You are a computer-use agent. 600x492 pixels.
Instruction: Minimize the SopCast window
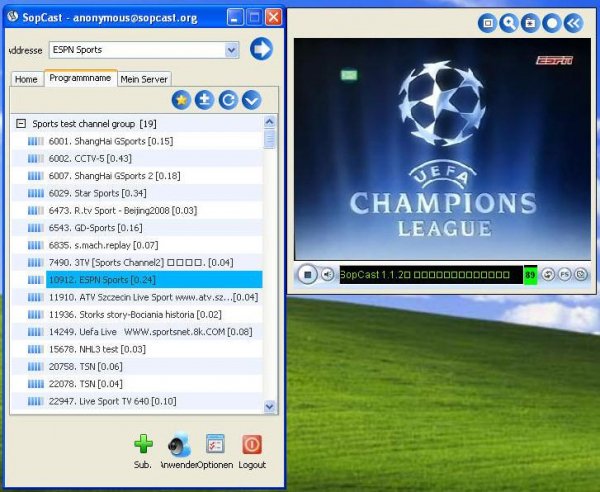[235, 17]
